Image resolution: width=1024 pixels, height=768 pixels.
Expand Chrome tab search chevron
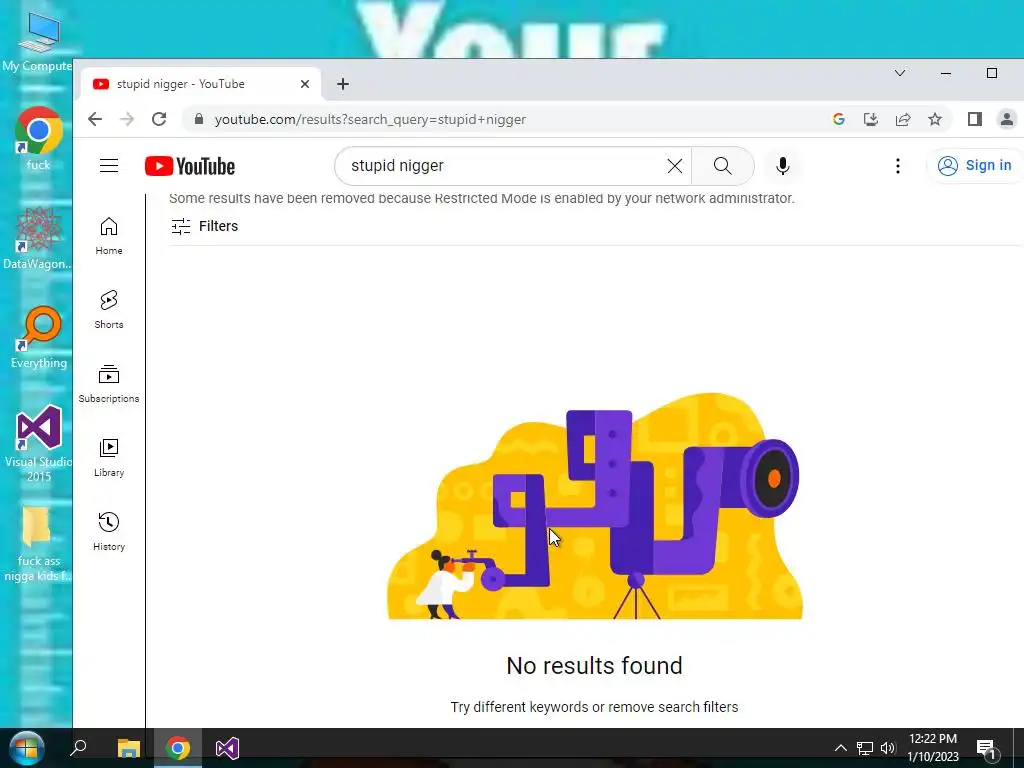pos(900,73)
